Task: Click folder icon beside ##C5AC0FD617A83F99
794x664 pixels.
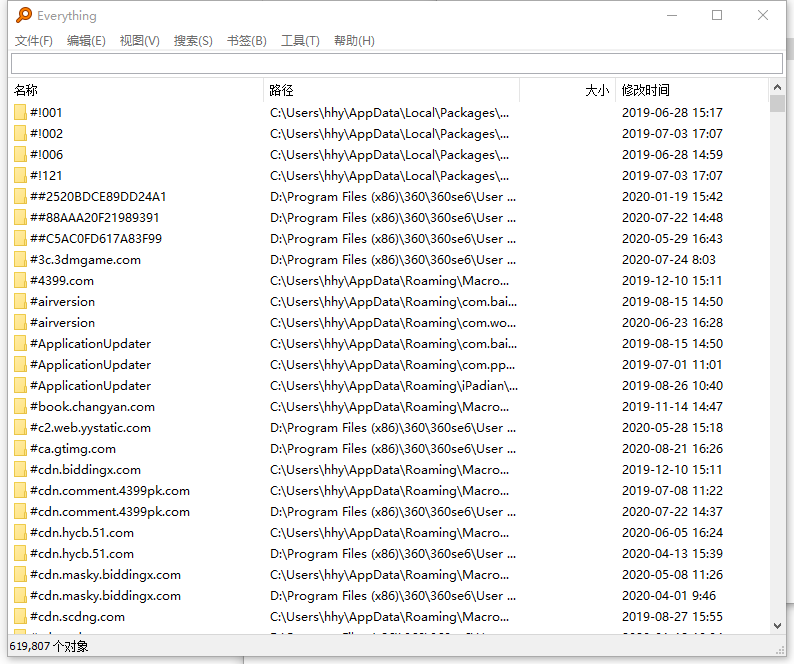Action: 20,239
